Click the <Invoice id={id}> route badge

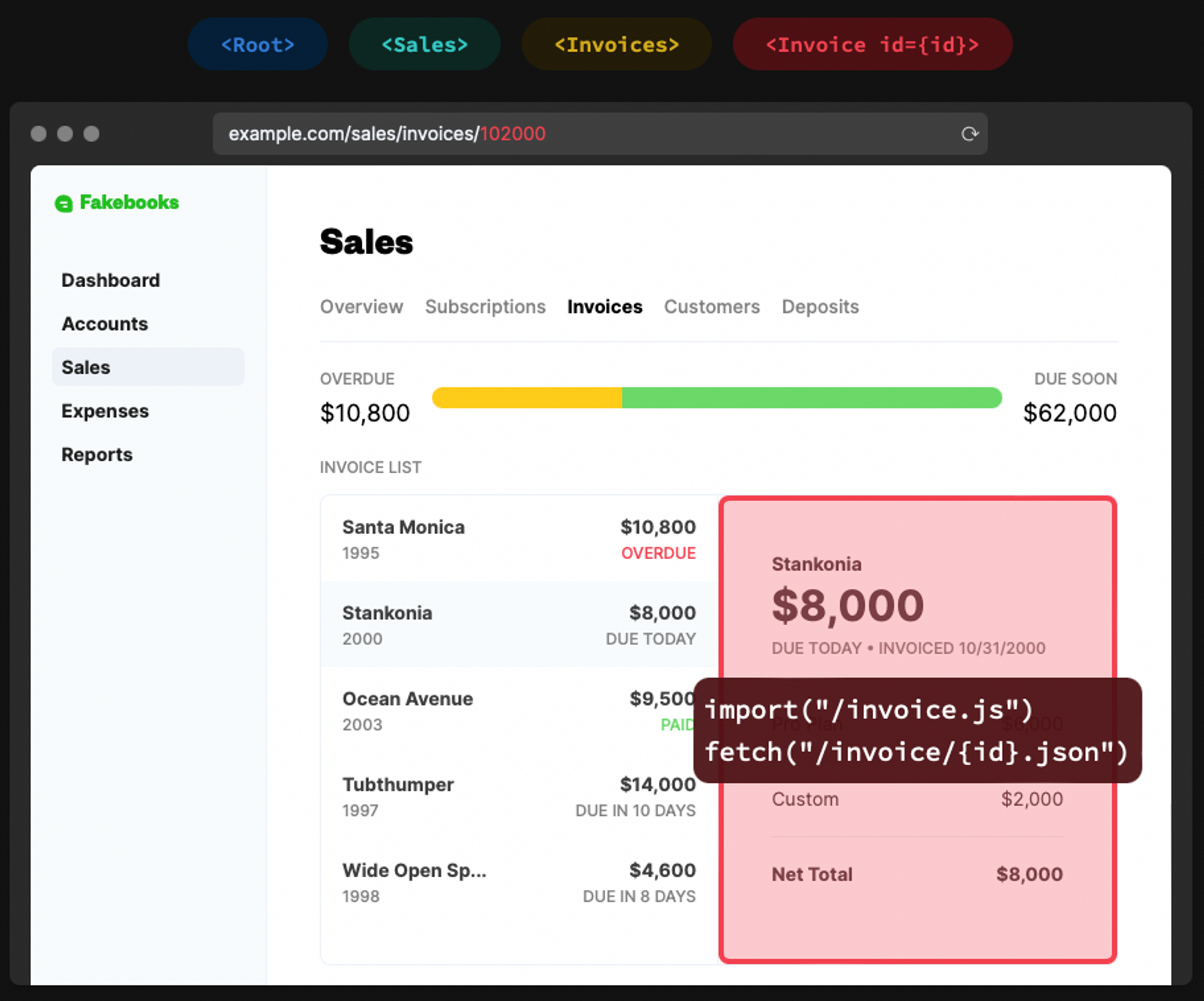tap(871, 44)
